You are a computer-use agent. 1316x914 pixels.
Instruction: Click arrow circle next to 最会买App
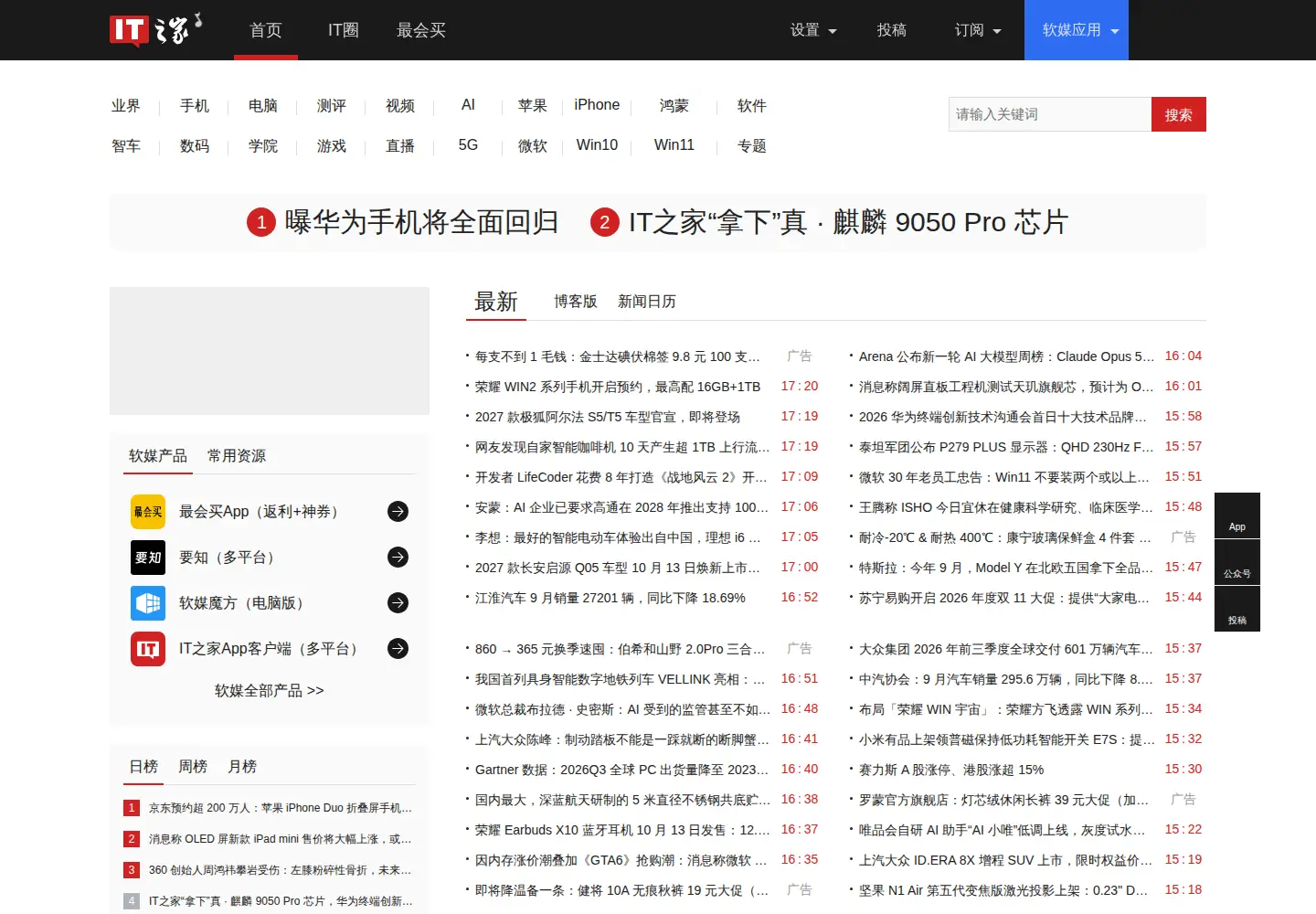(x=398, y=512)
